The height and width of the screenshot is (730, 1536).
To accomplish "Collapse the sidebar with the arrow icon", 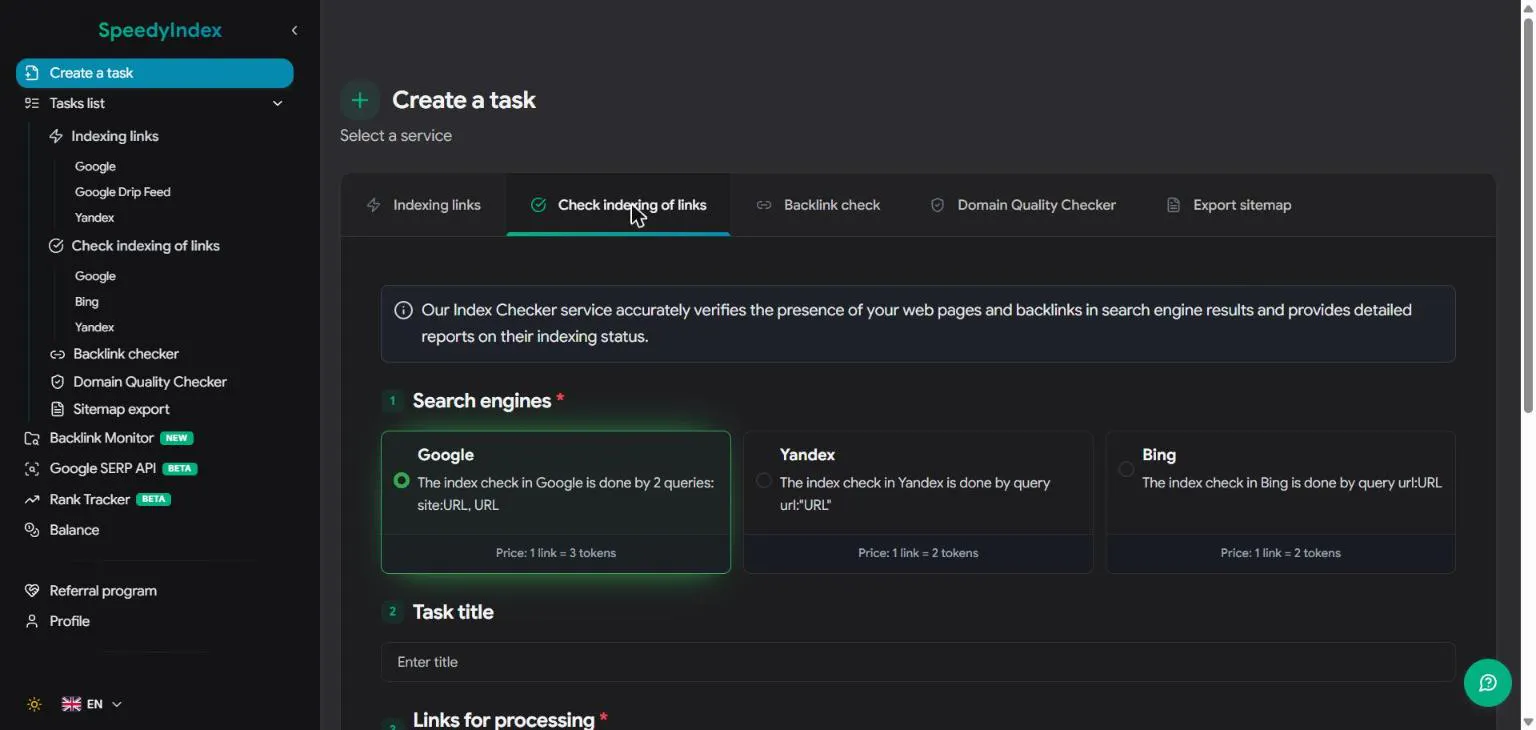I will (x=294, y=31).
